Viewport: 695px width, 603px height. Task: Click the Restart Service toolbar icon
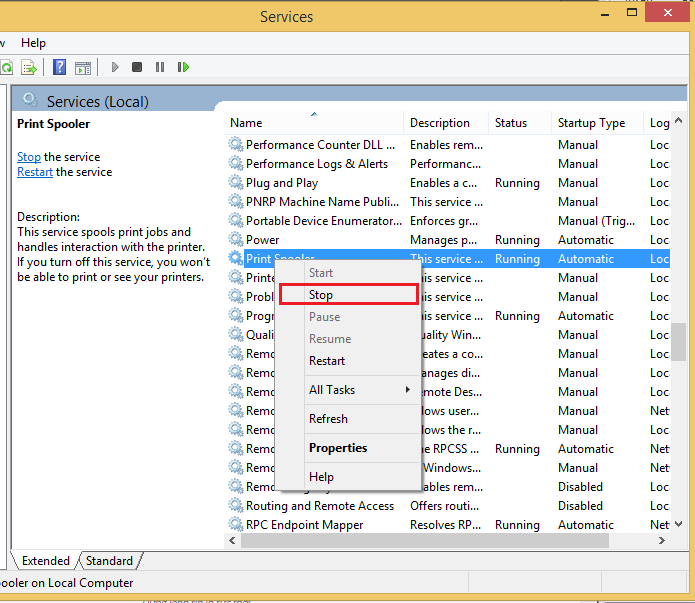(183, 67)
